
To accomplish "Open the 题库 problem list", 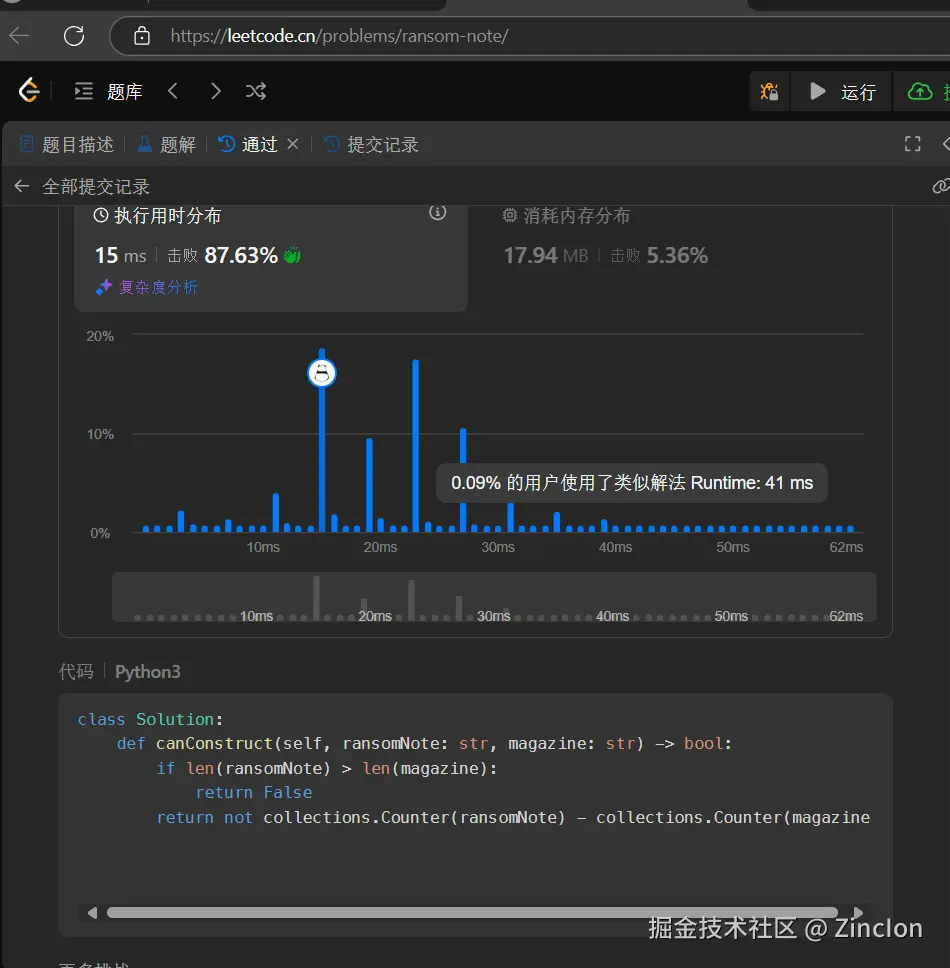I will coord(109,91).
